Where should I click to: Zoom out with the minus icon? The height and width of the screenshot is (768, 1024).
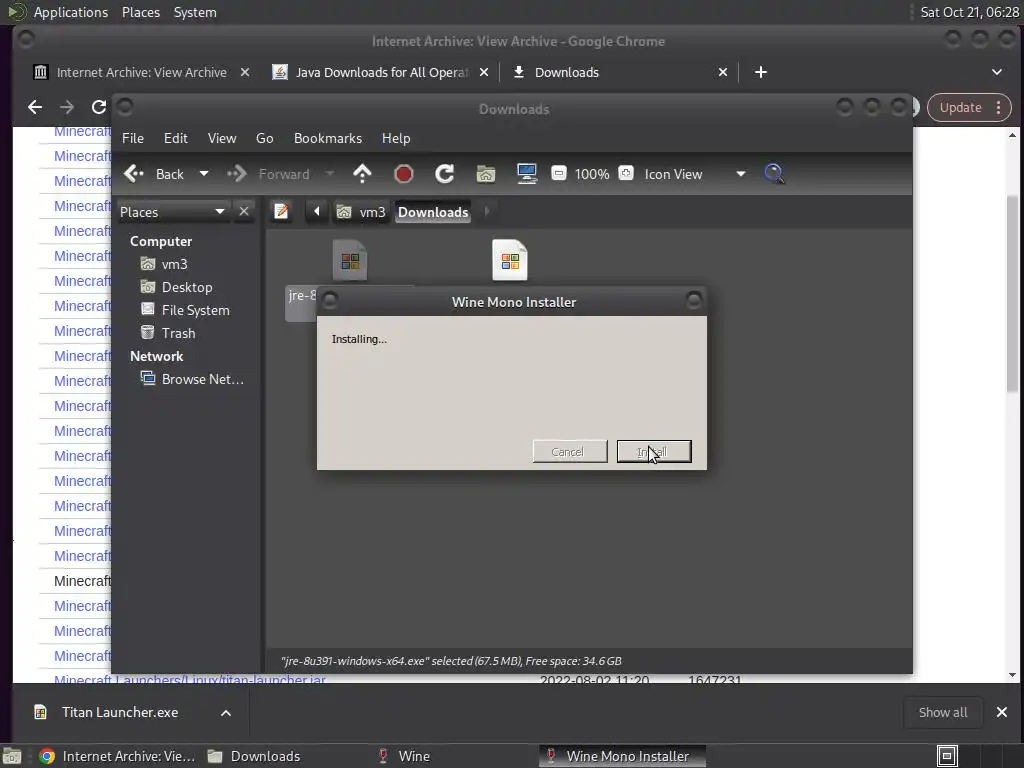(x=559, y=174)
